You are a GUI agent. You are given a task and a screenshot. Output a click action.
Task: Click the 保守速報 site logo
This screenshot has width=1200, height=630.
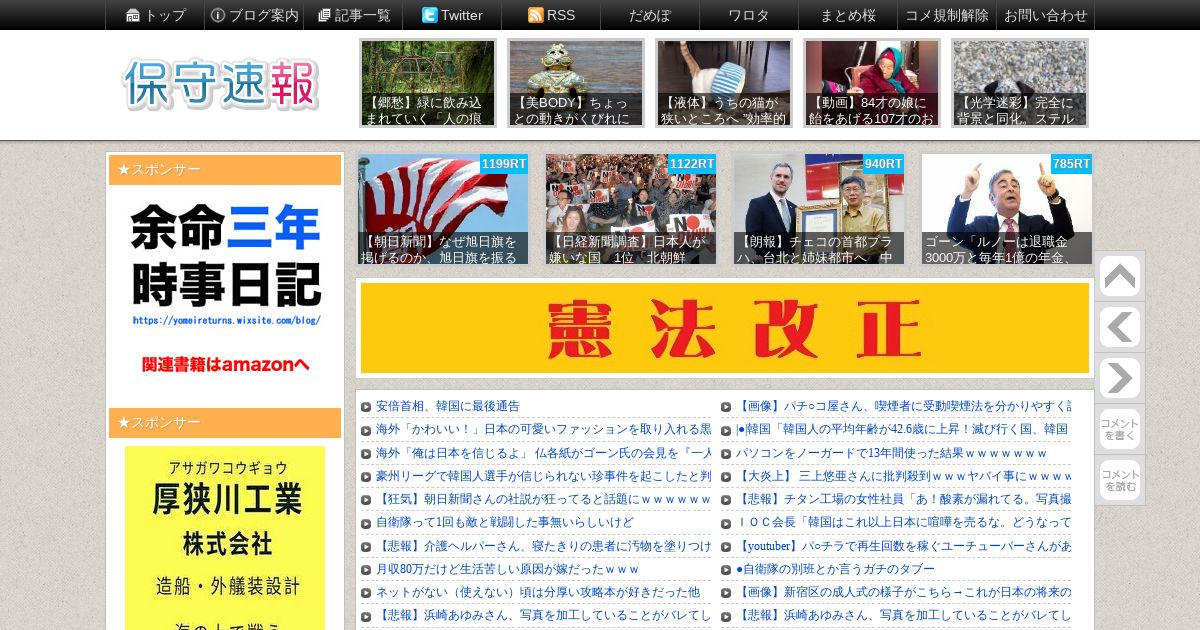[221, 84]
